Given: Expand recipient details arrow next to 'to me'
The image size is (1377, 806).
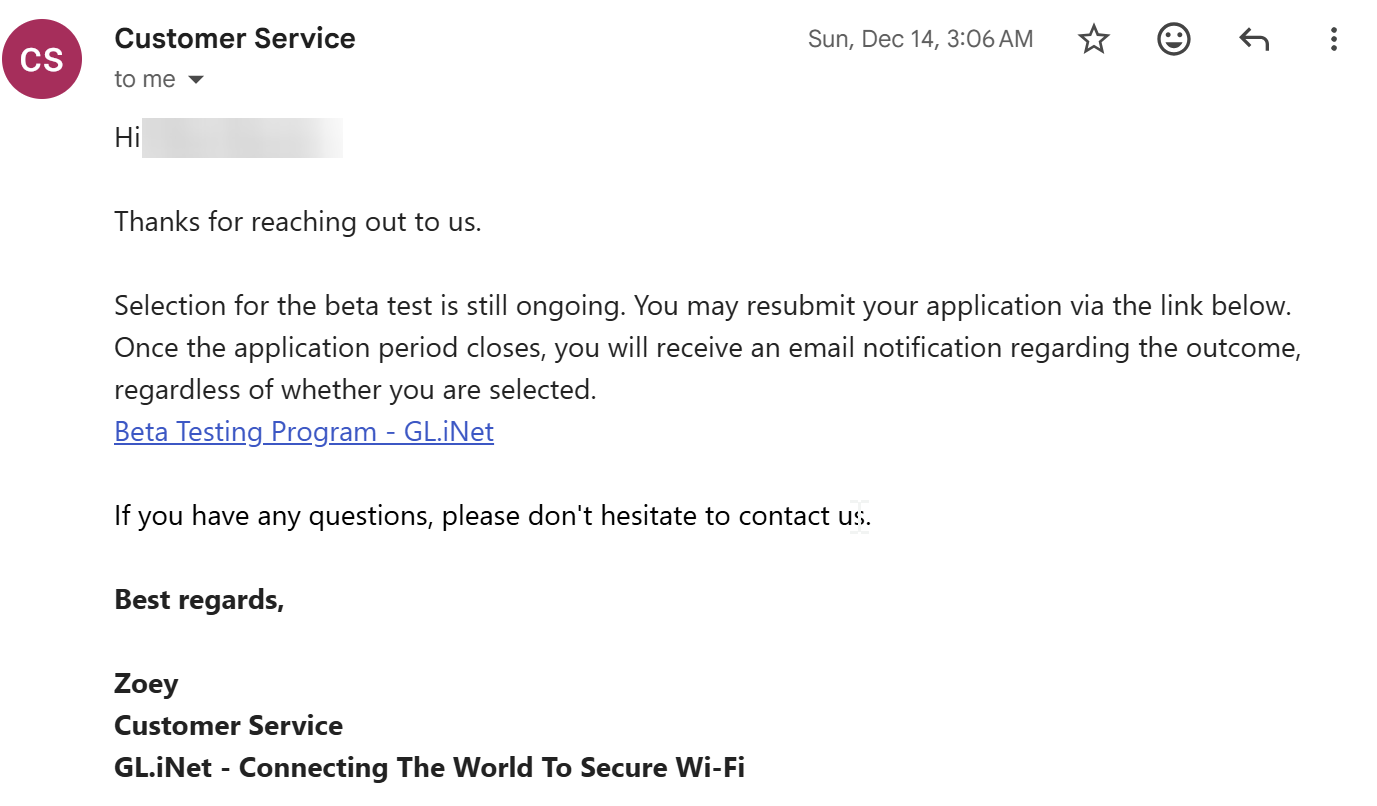Looking at the screenshot, I should point(196,80).
